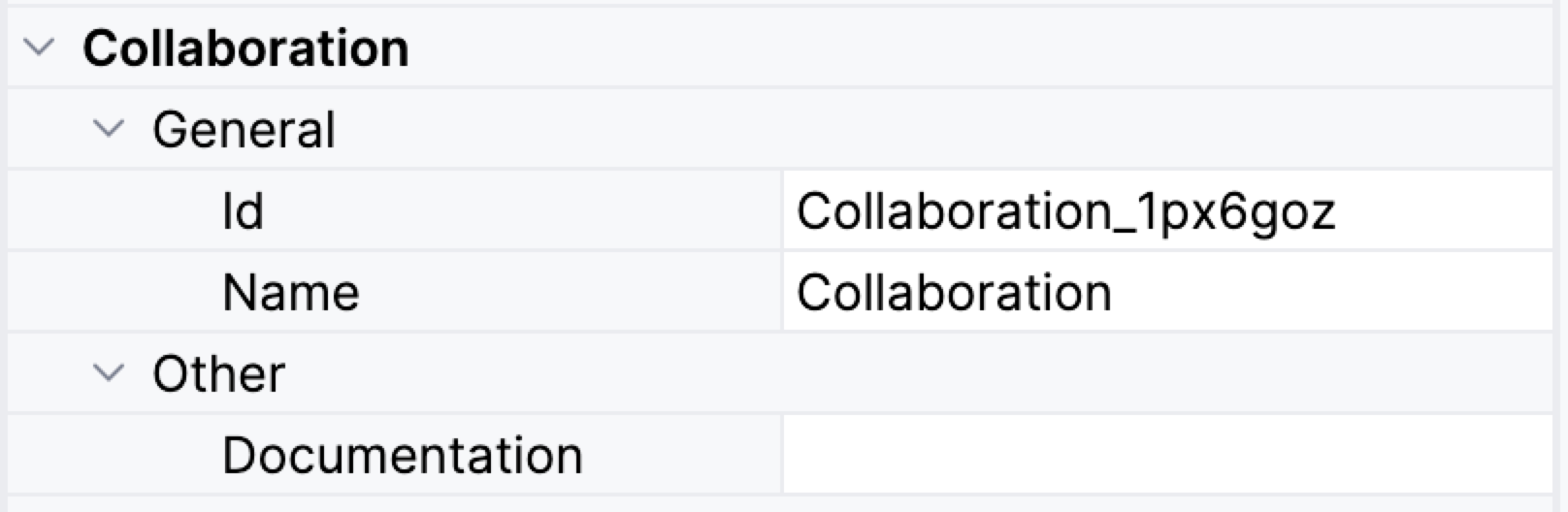Screen dimensions: 1568x512
Task: Click indent area left of Name label
Action: coord(116,293)
